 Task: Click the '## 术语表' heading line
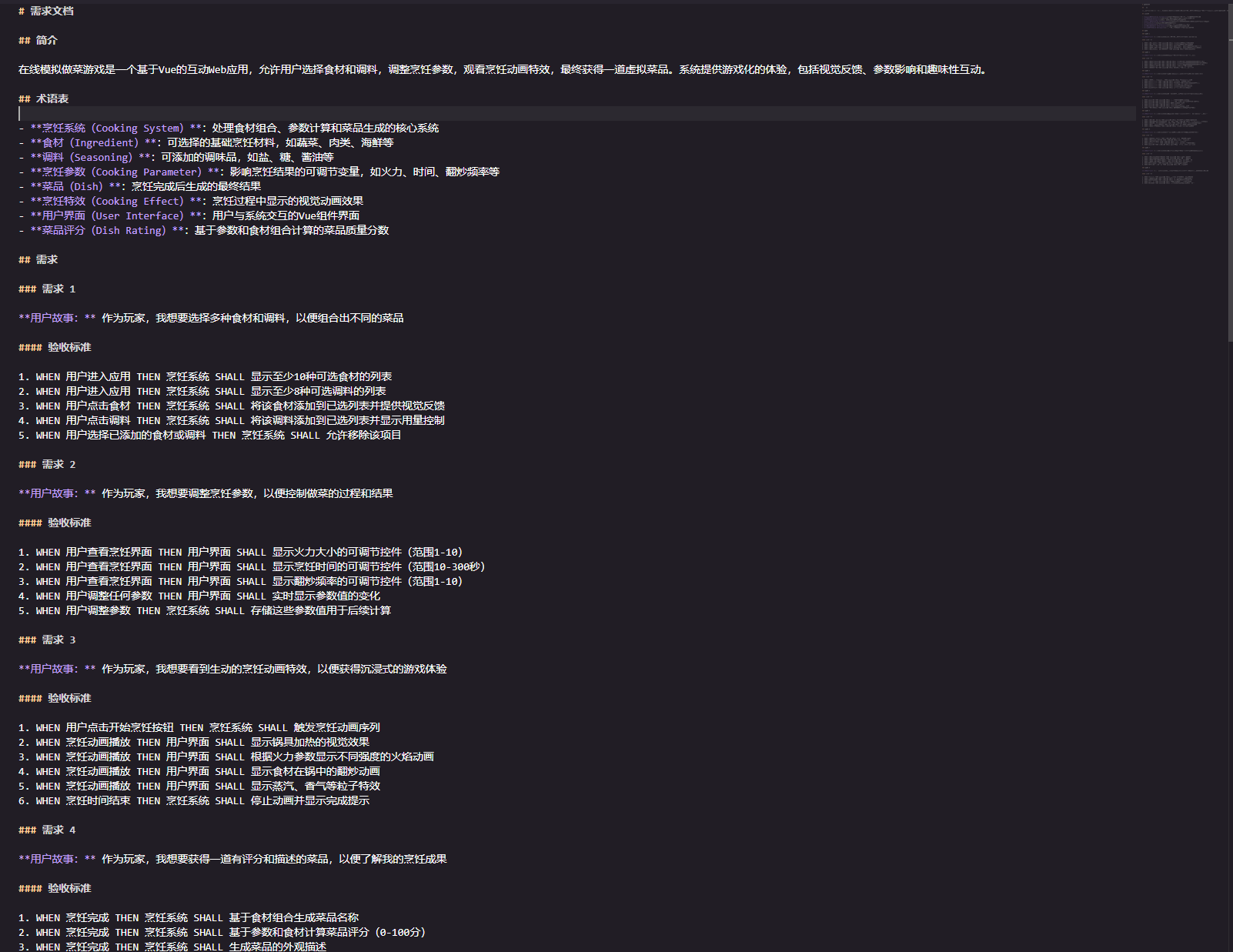[x=43, y=99]
